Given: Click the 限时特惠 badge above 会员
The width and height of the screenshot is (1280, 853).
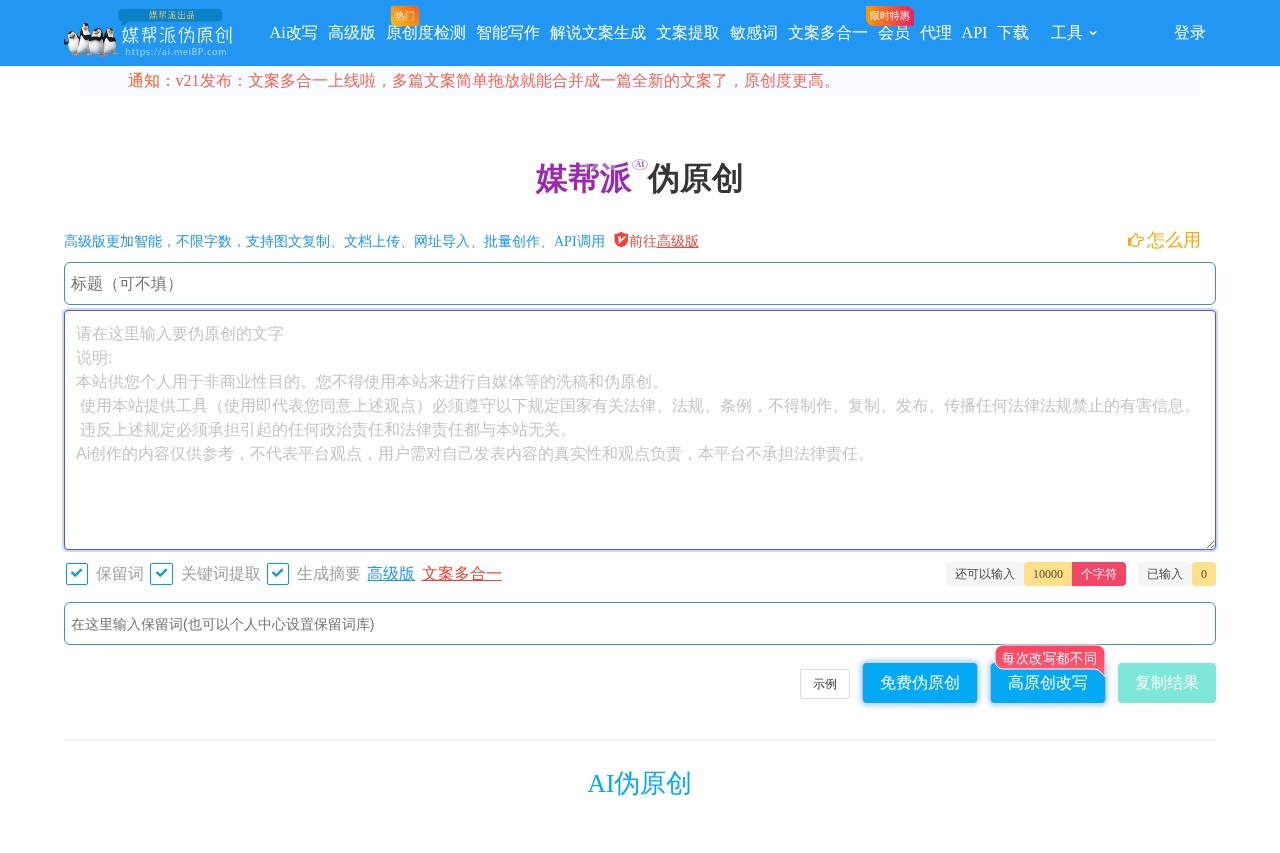Looking at the screenshot, I should [888, 15].
